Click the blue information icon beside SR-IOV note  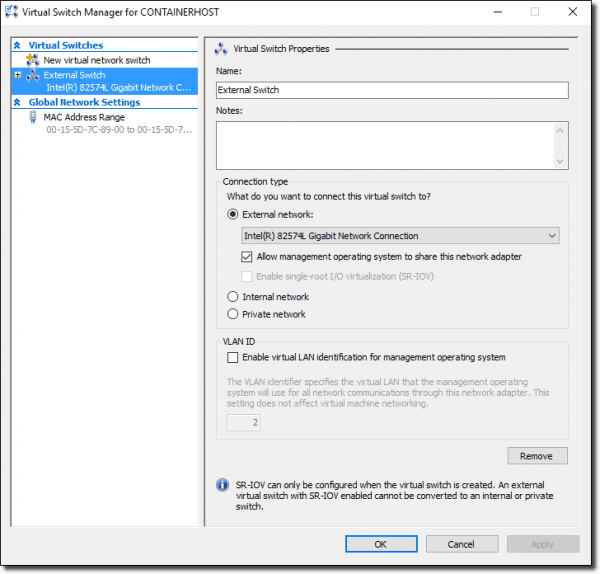[x=222, y=485]
